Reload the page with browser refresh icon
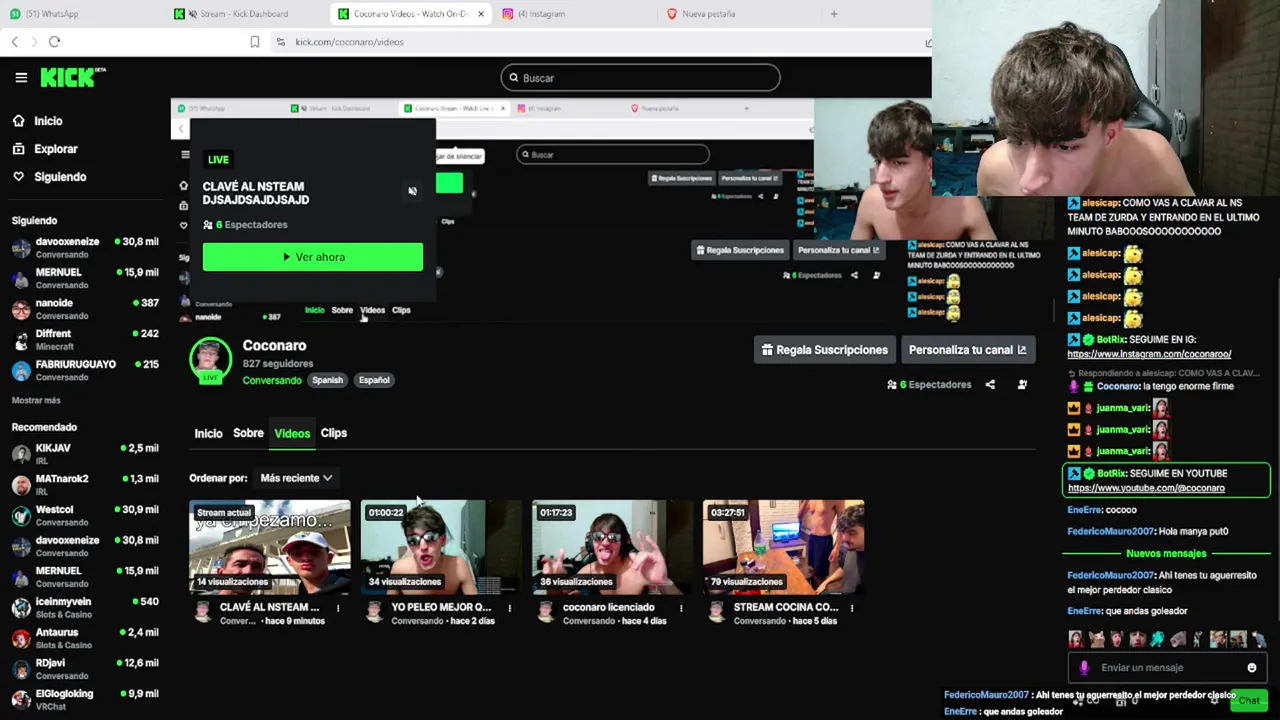The height and width of the screenshot is (720, 1280). click(54, 42)
